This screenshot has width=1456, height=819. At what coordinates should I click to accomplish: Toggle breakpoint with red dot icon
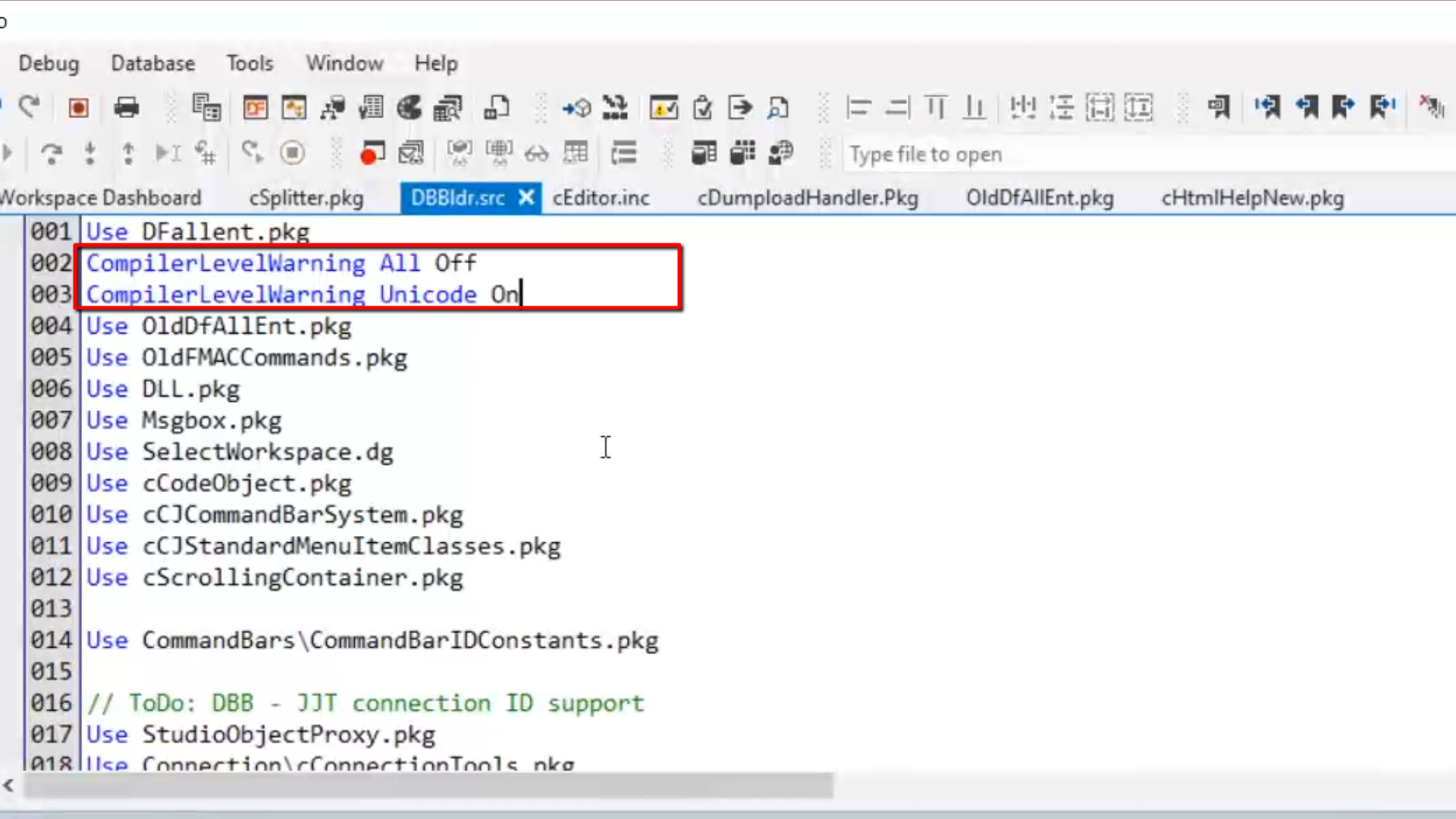coord(372,154)
